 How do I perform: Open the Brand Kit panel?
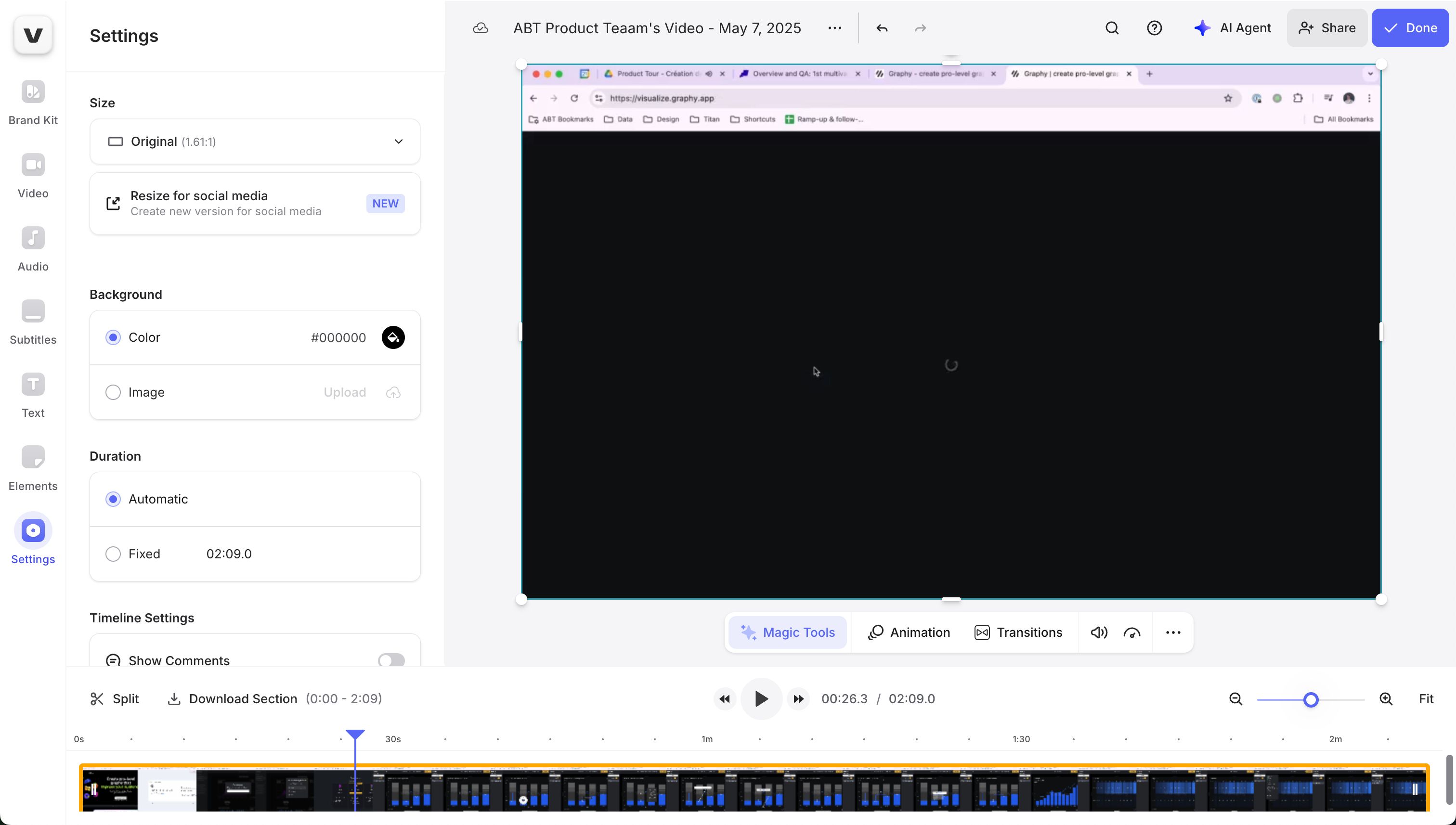(x=33, y=103)
